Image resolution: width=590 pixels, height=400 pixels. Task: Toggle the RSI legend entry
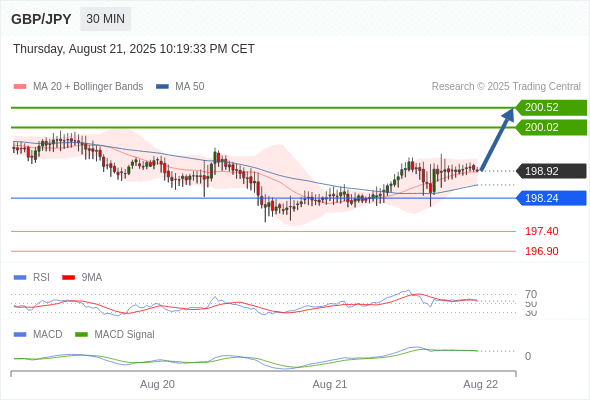pos(32,277)
